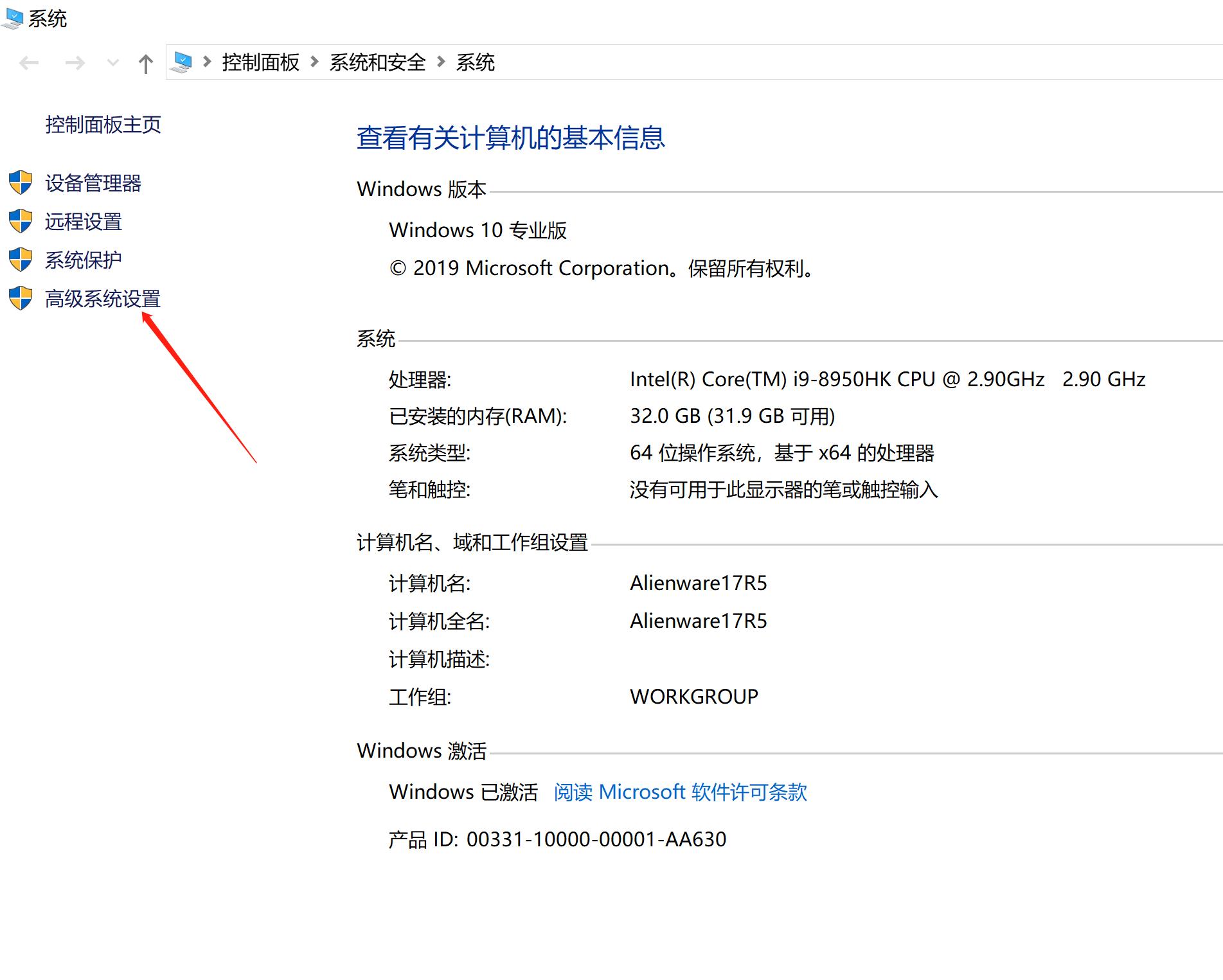Click the Alienware17R5 value beside 计算机全名
Screen dimensions: 1223x980
coord(699,621)
